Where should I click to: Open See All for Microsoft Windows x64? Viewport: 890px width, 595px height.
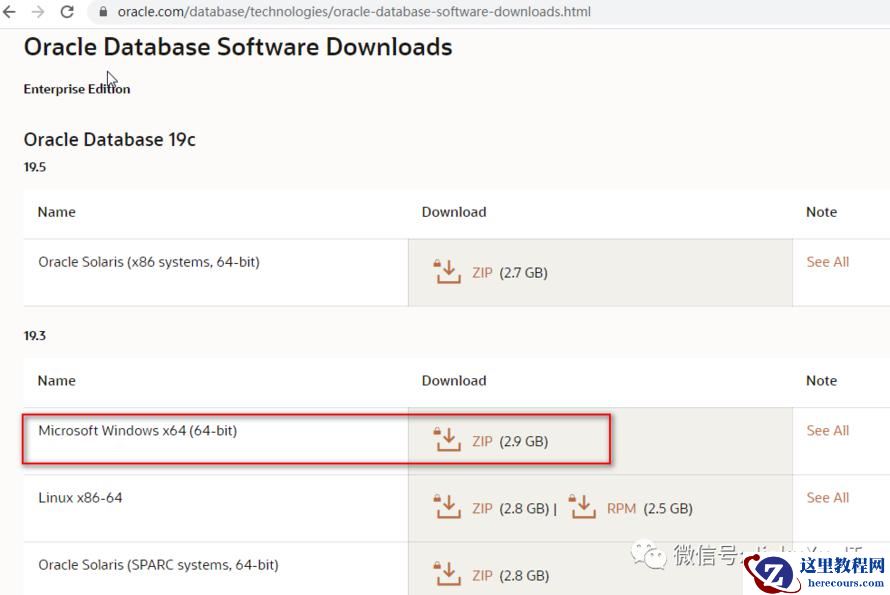[x=827, y=431]
